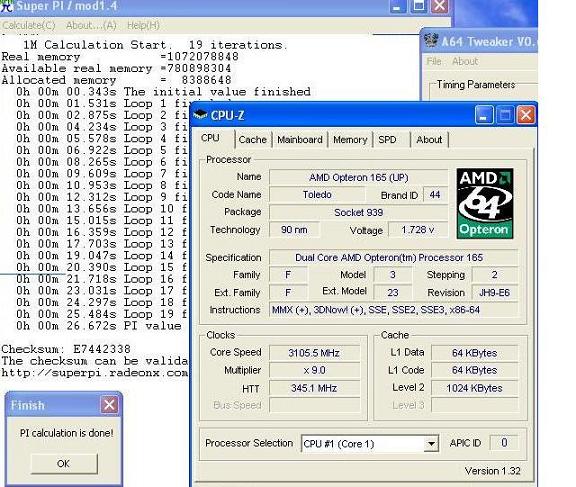Click the PI calculation is done! message
The width and height of the screenshot is (576, 487).
(x=66, y=433)
